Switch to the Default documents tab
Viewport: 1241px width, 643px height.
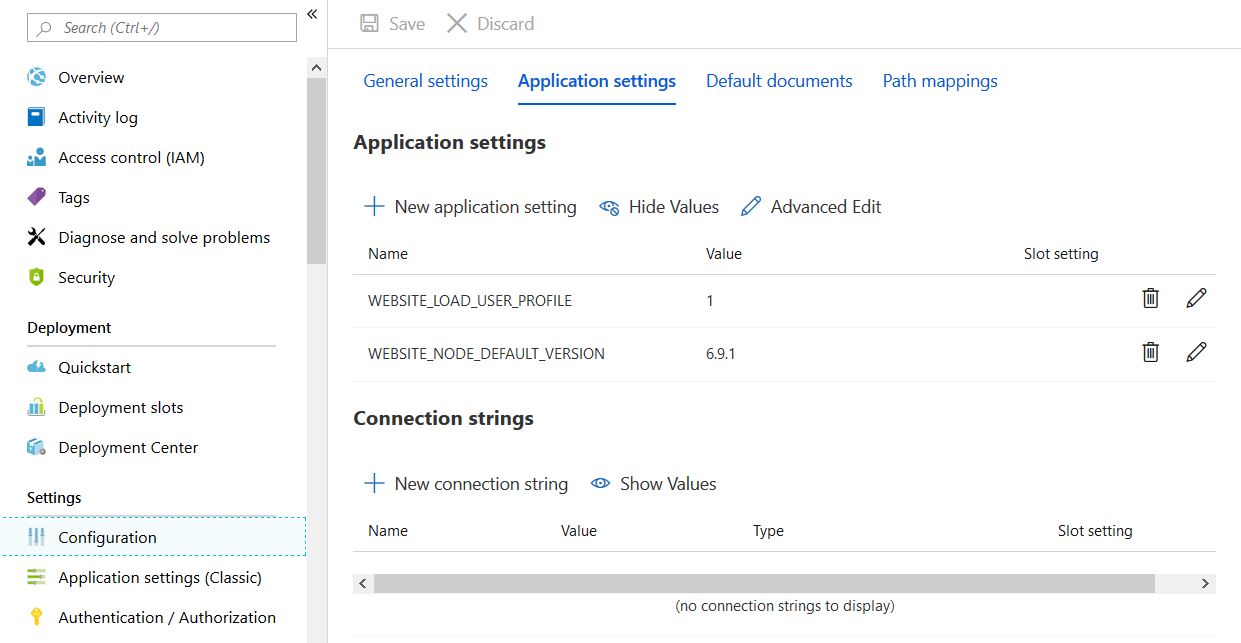[779, 80]
